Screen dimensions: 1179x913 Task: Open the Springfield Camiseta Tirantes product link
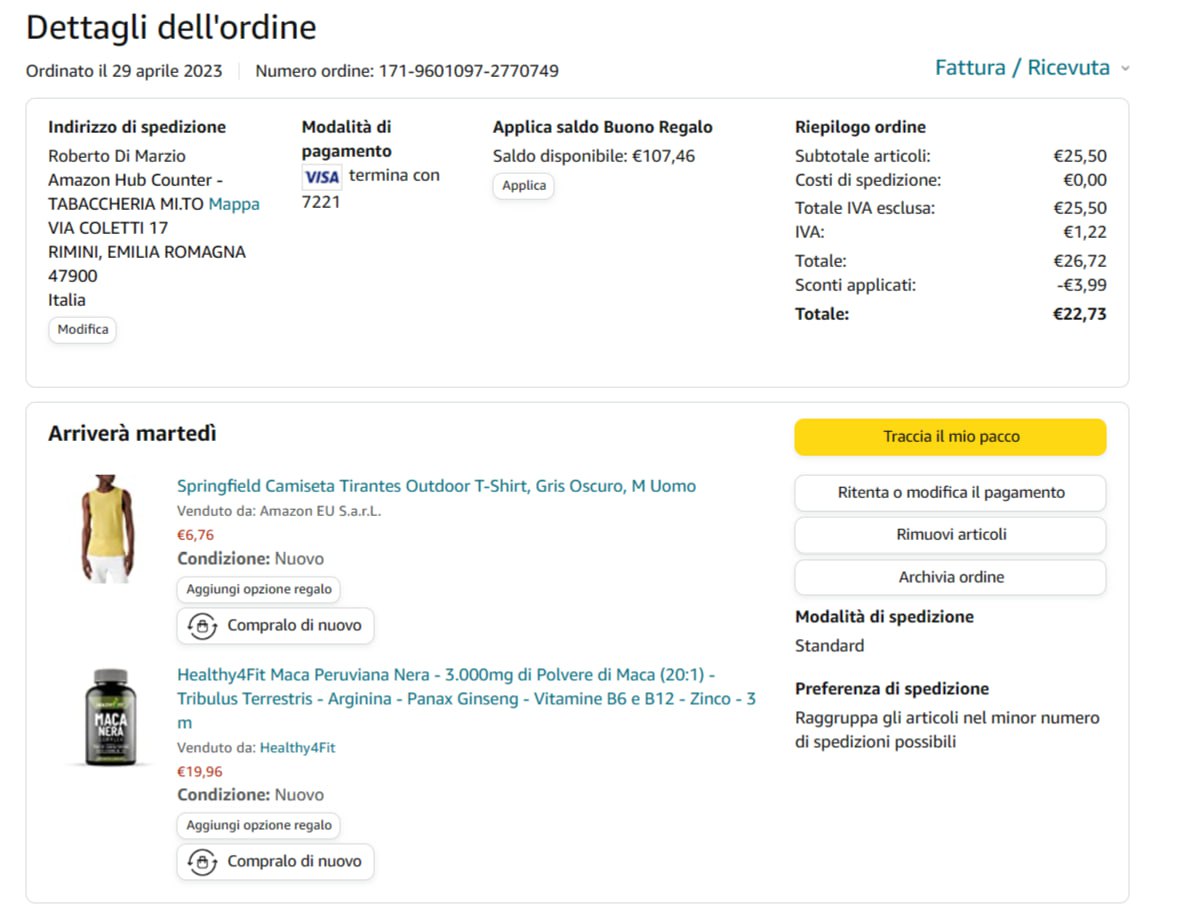click(436, 486)
